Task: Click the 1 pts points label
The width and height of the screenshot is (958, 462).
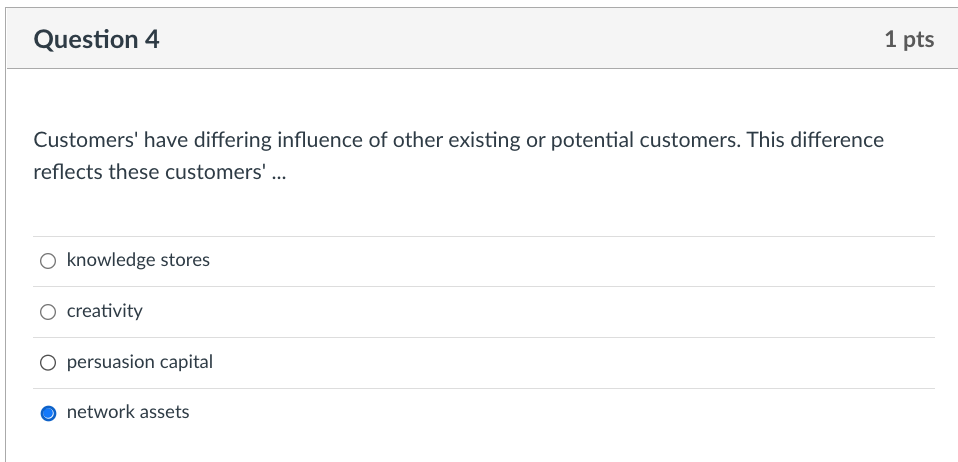Action: [x=908, y=40]
